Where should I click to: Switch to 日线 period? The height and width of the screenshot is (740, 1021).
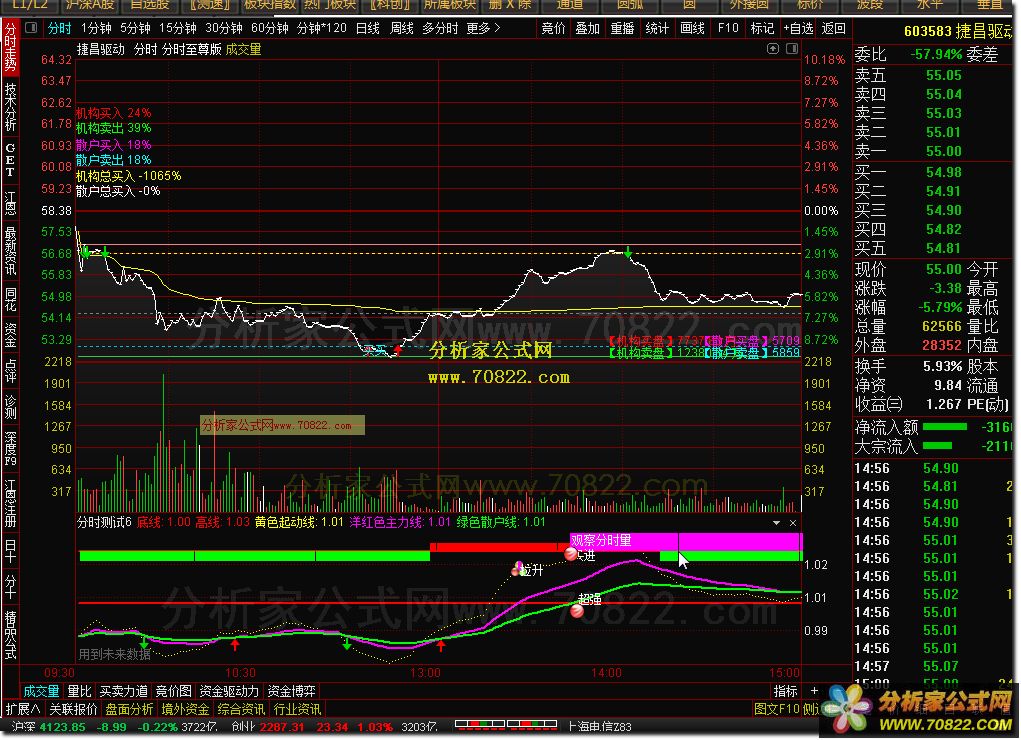368,28
